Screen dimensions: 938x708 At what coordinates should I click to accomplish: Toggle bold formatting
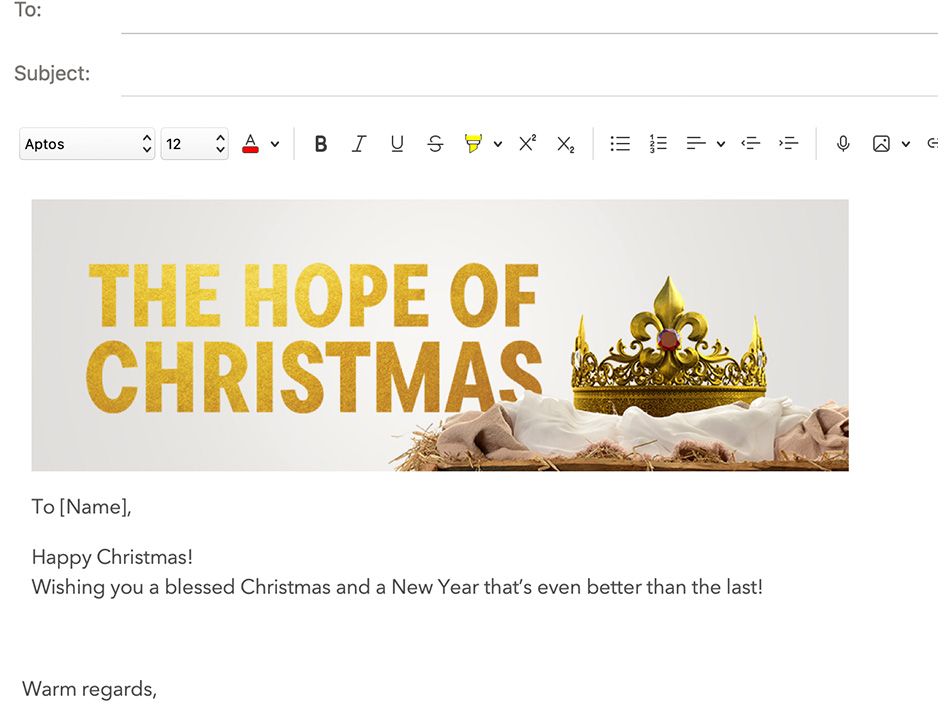(321, 144)
